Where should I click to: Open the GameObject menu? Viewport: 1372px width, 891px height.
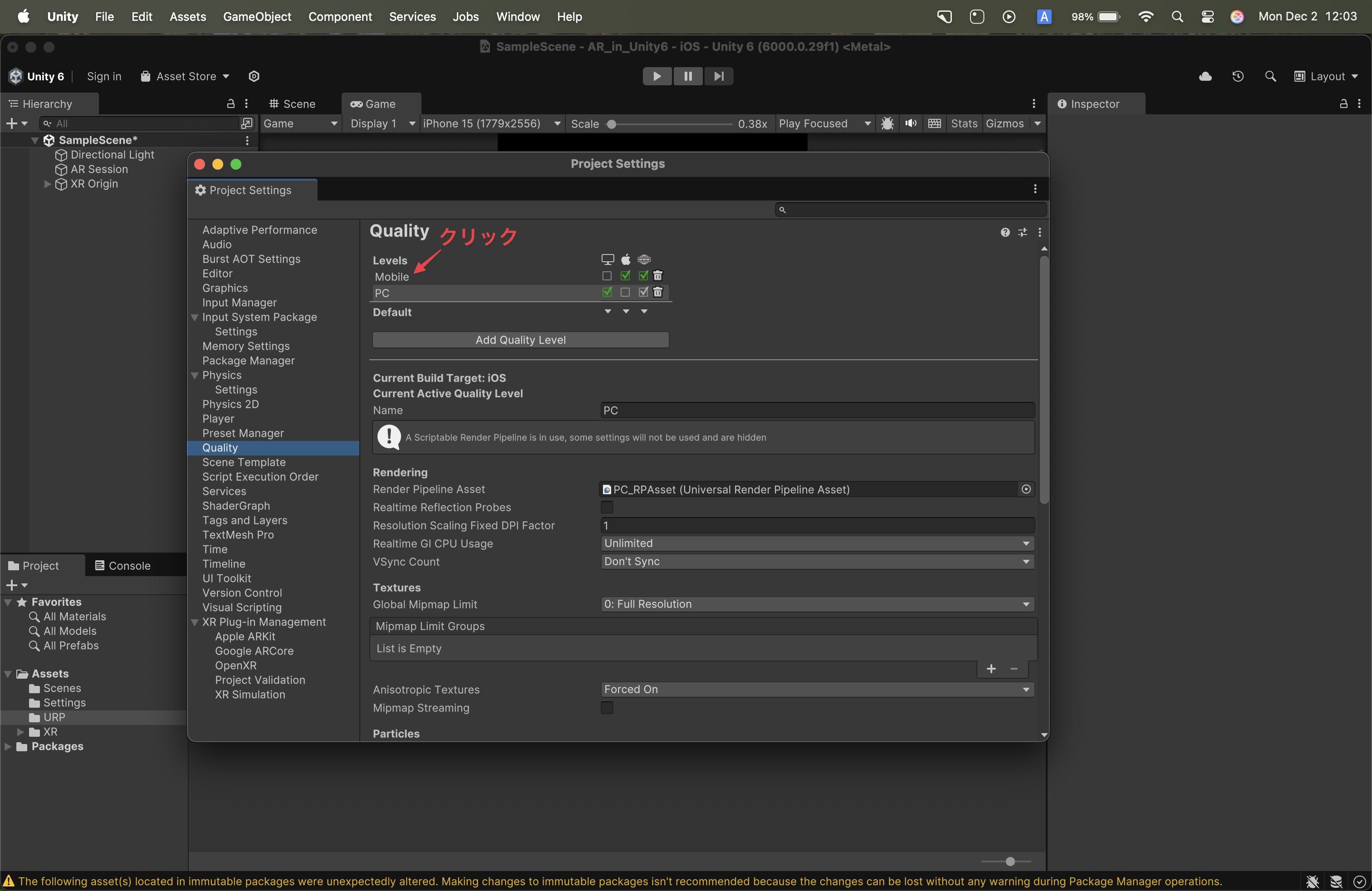pos(257,17)
